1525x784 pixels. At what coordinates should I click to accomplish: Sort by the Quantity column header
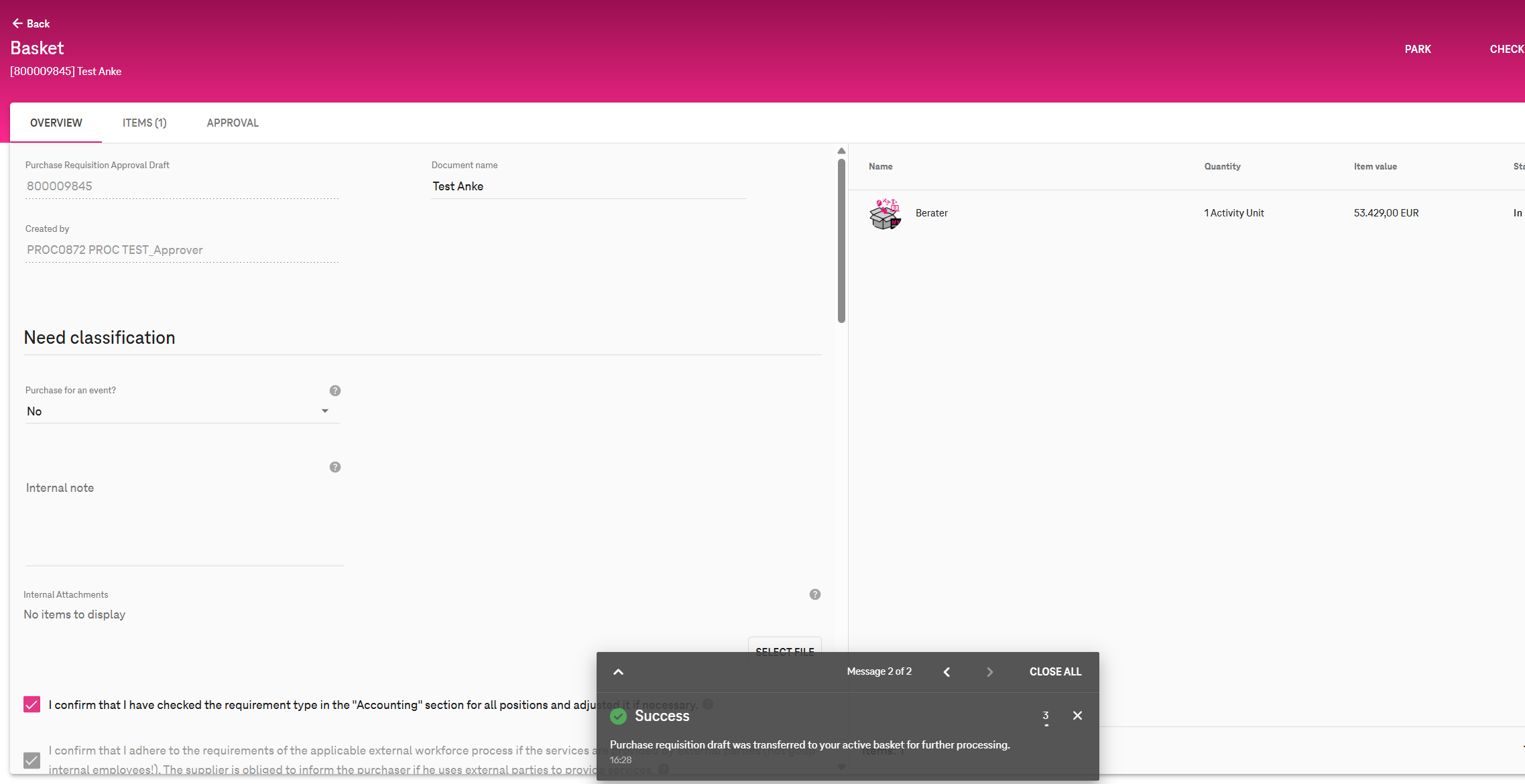coord(1222,166)
